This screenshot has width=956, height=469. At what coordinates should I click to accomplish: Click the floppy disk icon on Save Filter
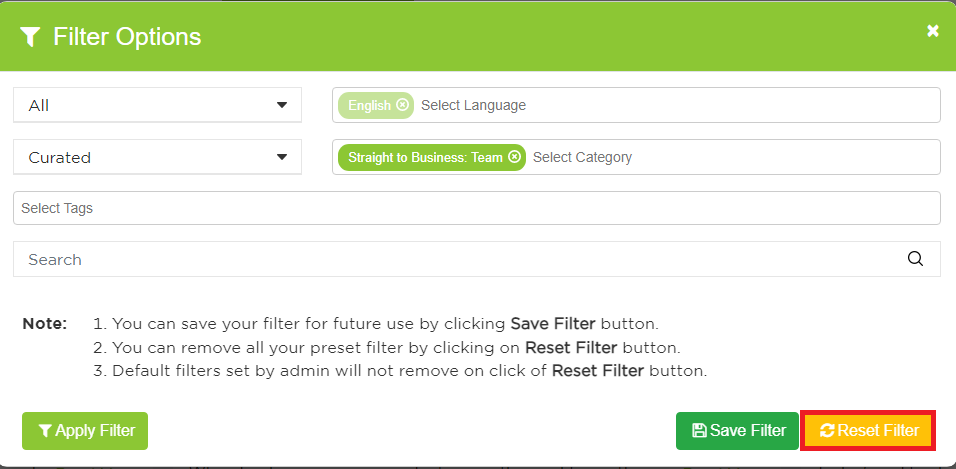pos(699,431)
